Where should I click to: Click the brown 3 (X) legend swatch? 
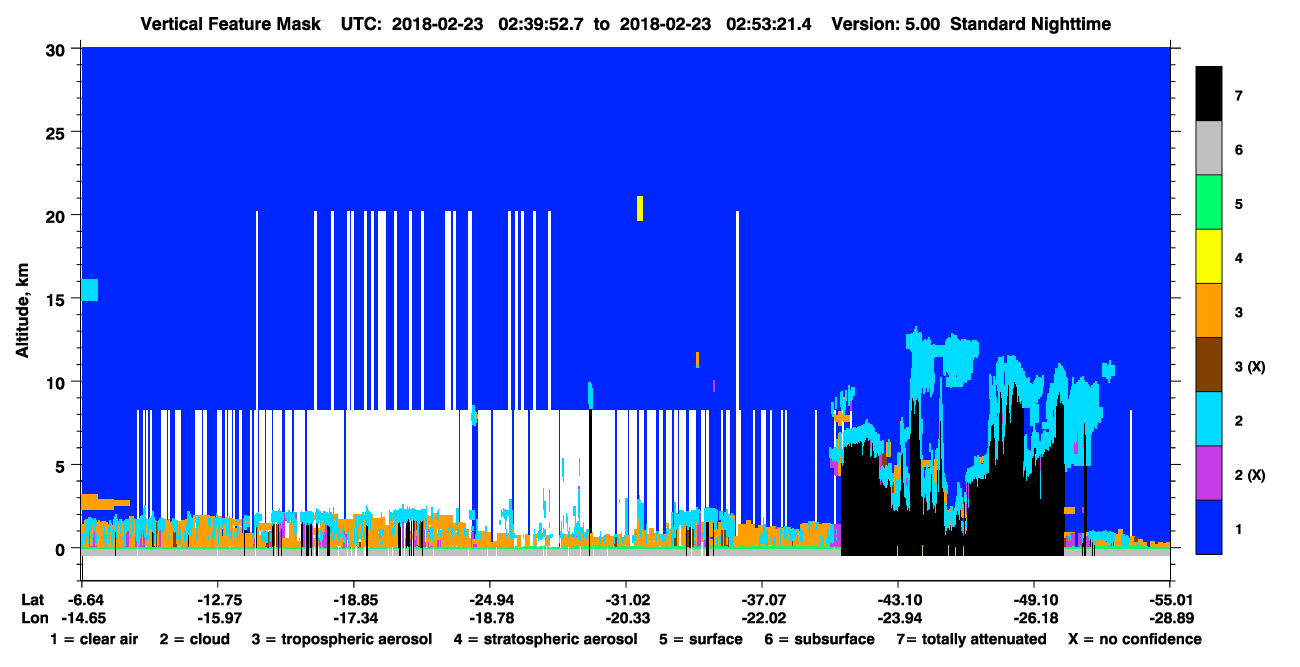click(x=1209, y=365)
